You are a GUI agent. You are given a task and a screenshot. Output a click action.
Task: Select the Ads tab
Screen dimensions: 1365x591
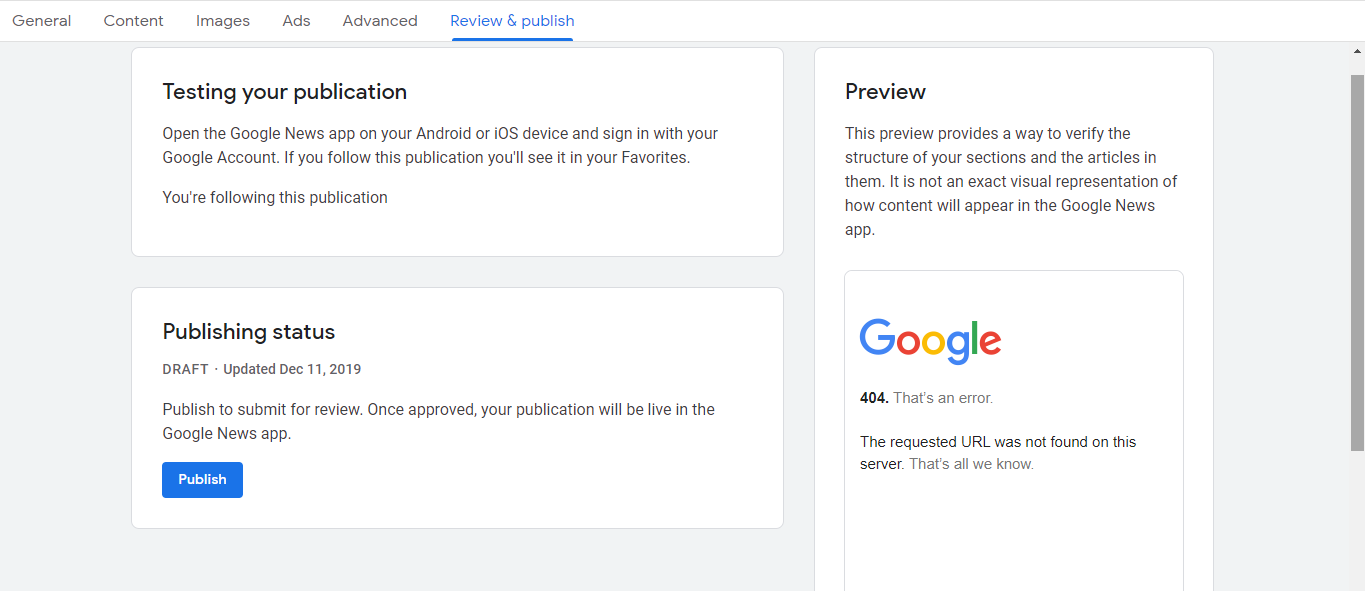[296, 21]
